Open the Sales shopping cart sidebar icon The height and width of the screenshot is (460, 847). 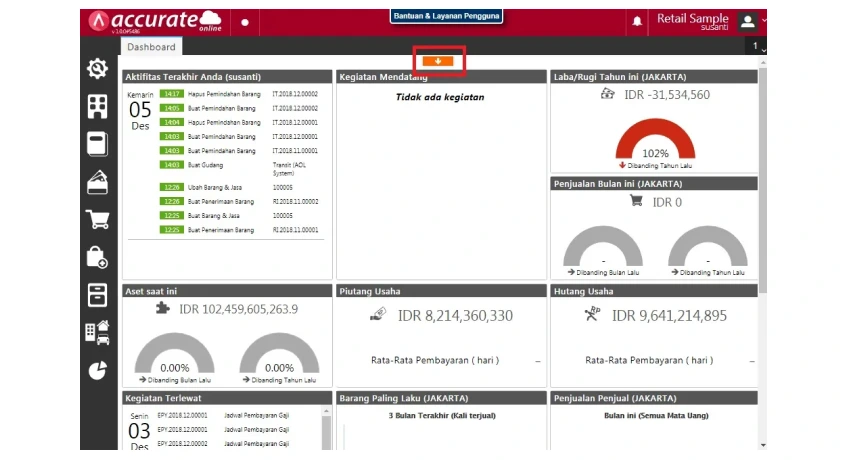pos(98,220)
